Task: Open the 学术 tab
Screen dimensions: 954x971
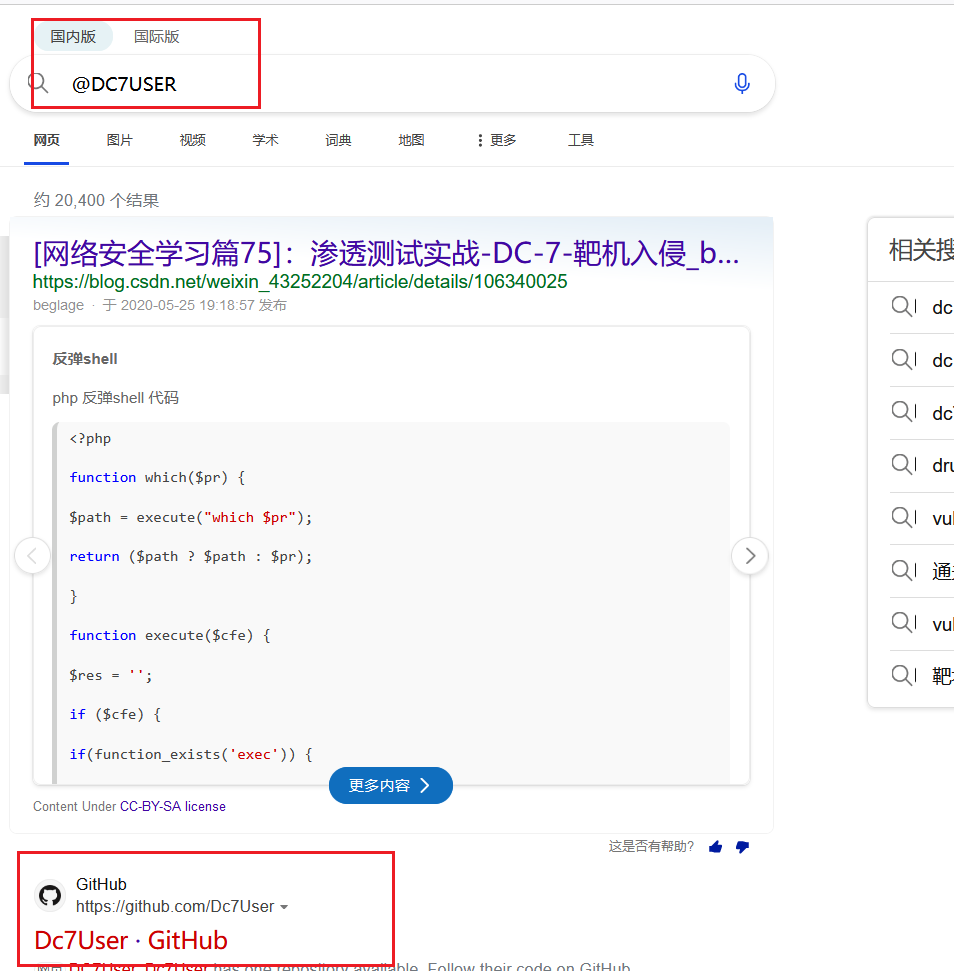Action: click(x=265, y=140)
